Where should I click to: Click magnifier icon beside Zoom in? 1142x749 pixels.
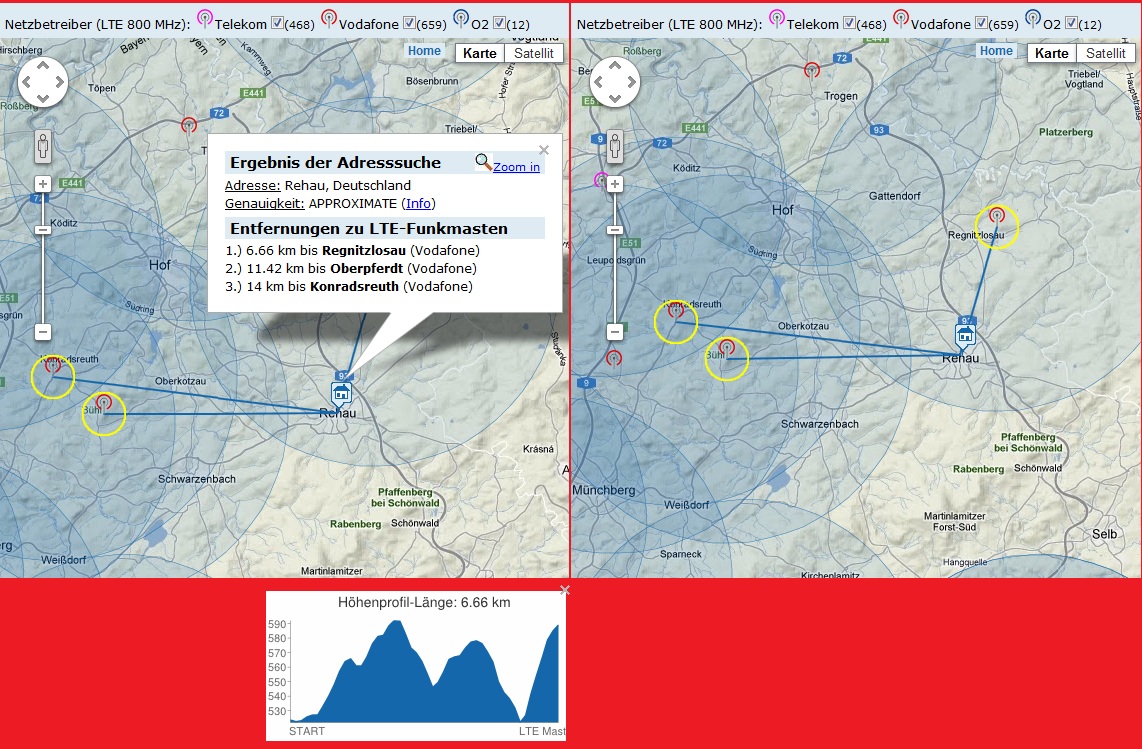pyautogui.click(x=483, y=162)
